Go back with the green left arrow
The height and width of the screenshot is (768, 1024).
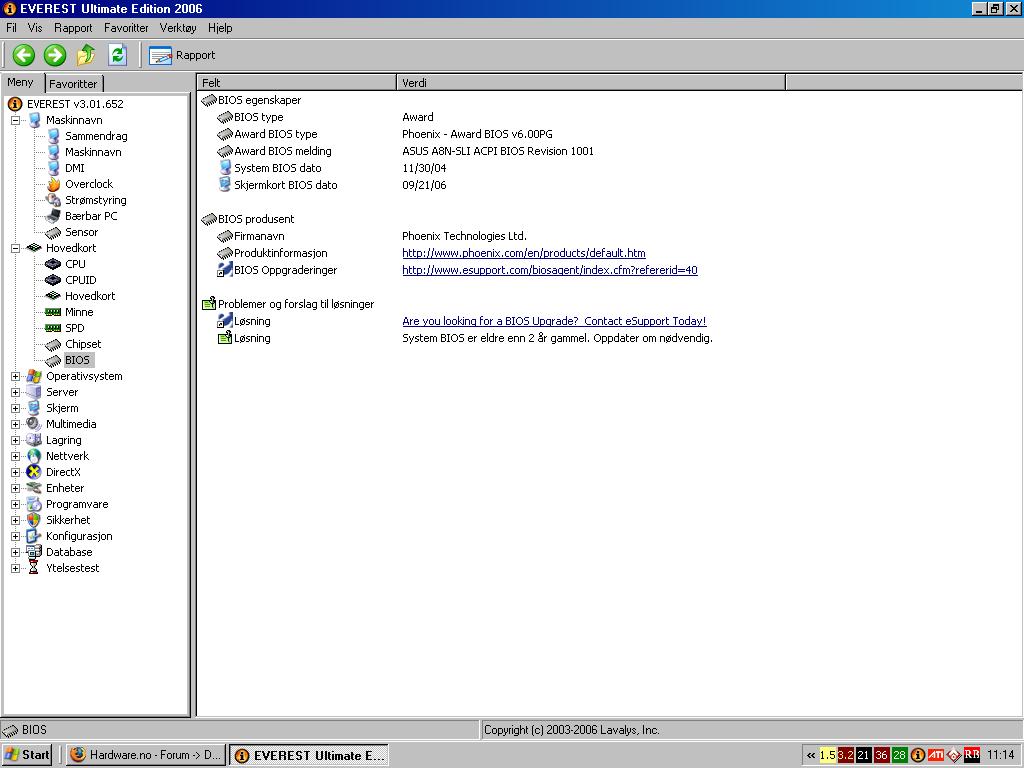click(x=24, y=55)
